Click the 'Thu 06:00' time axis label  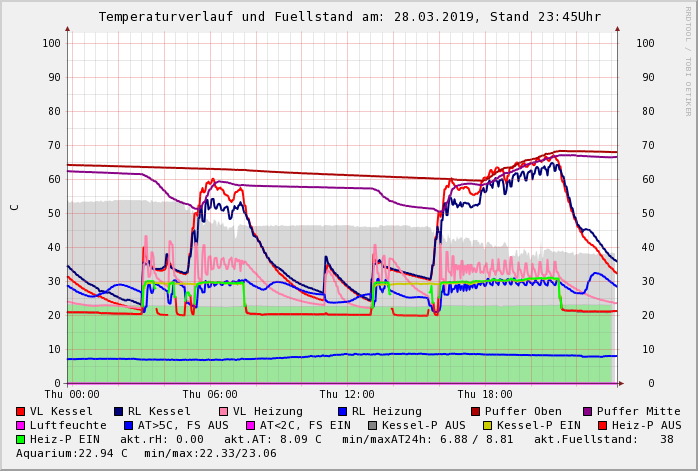(210, 394)
